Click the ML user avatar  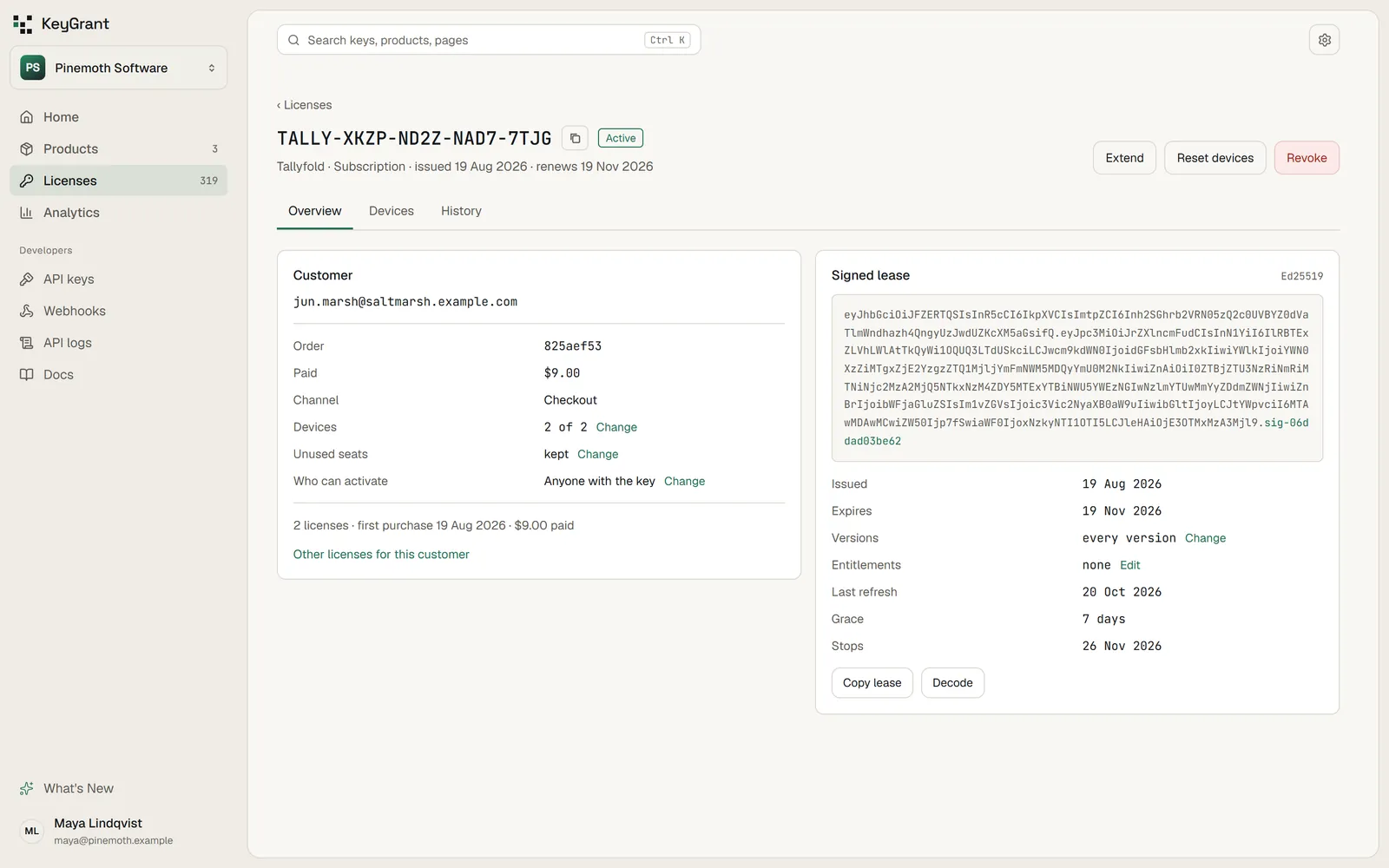(32, 832)
